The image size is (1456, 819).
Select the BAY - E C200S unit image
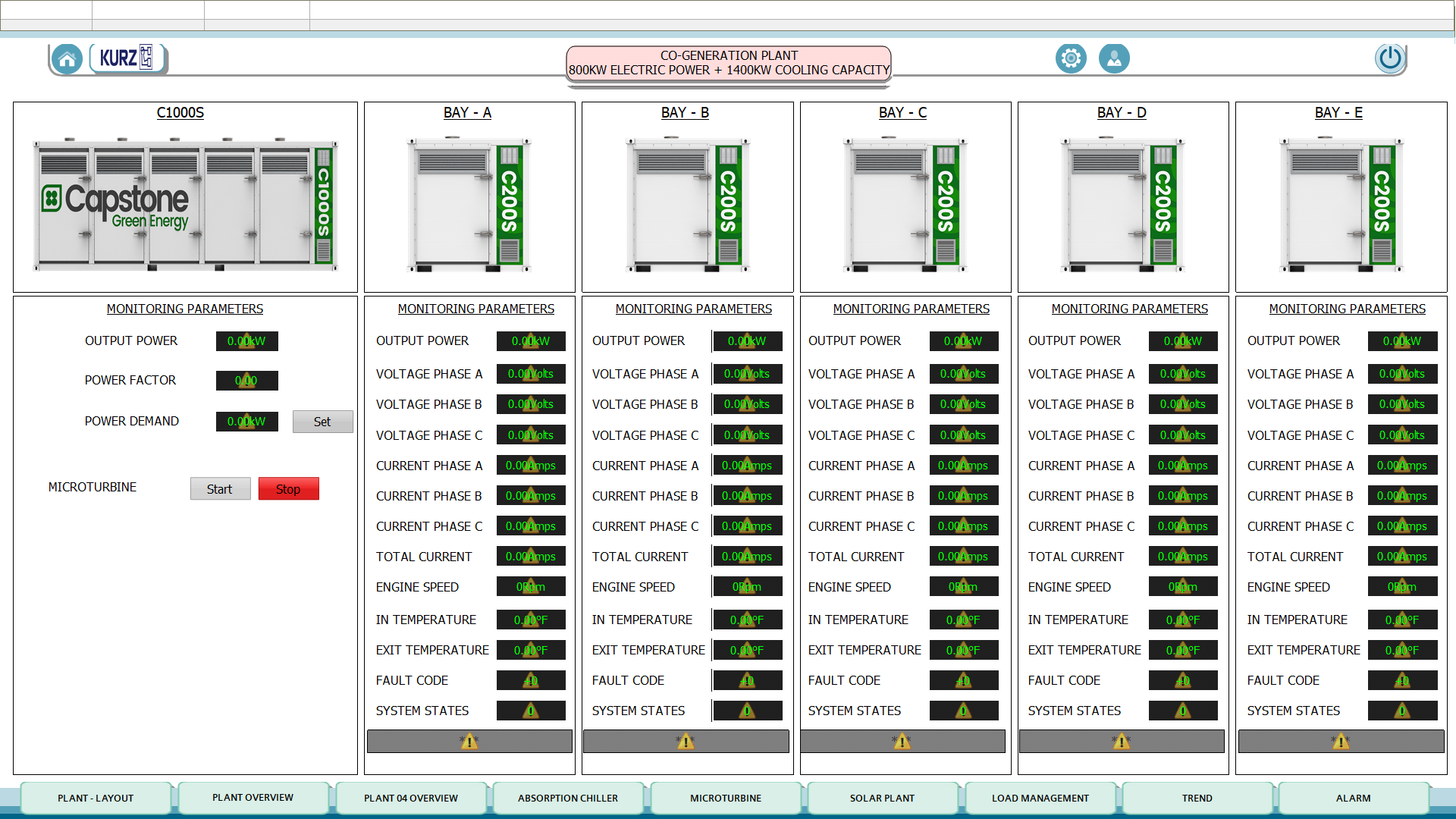tap(1341, 205)
